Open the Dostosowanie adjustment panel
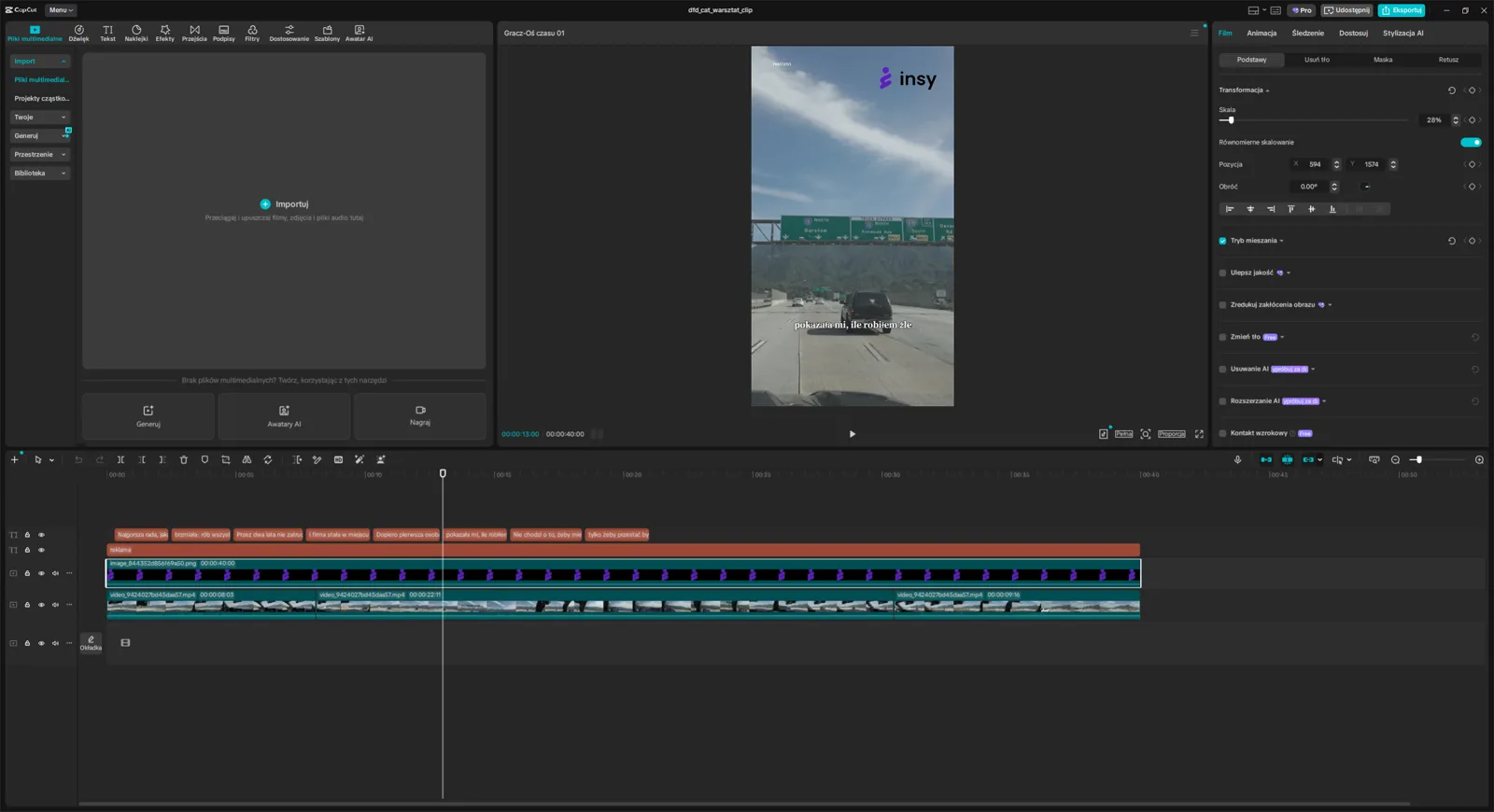Screen dimensions: 1494x812 pos(289,34)
